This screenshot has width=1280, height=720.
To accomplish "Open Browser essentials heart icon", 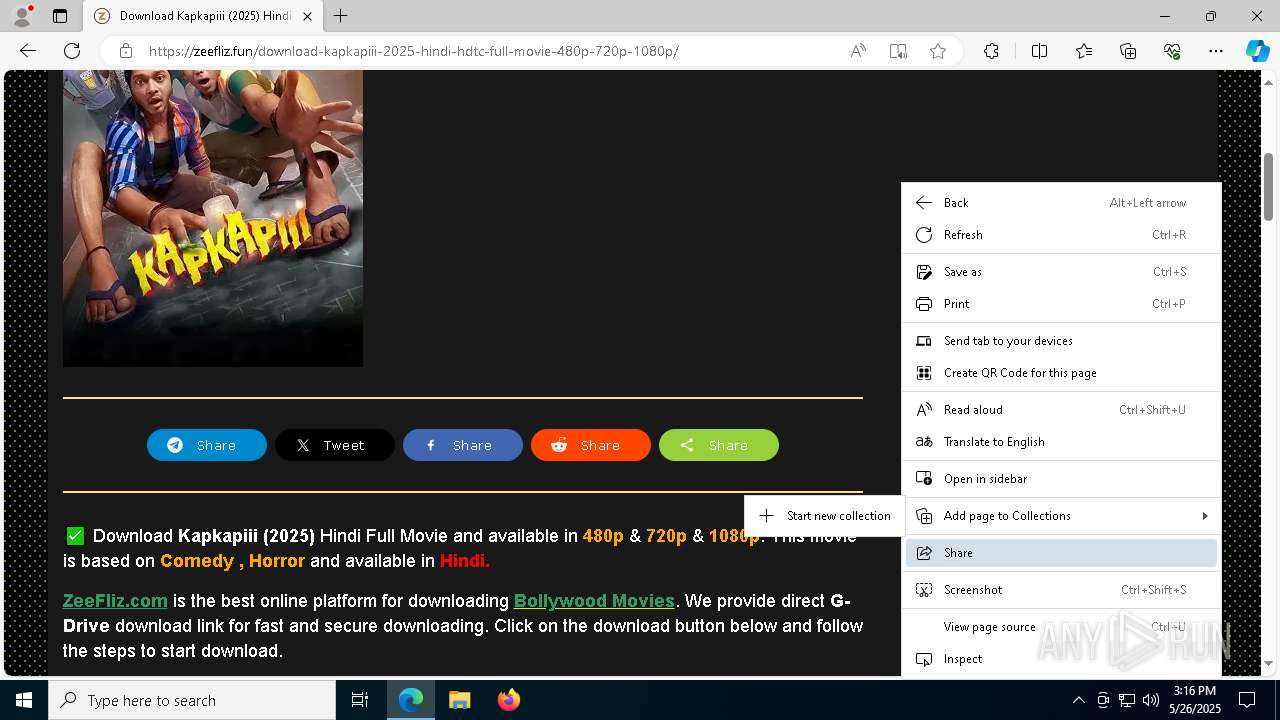I will tap(1172, 51).
